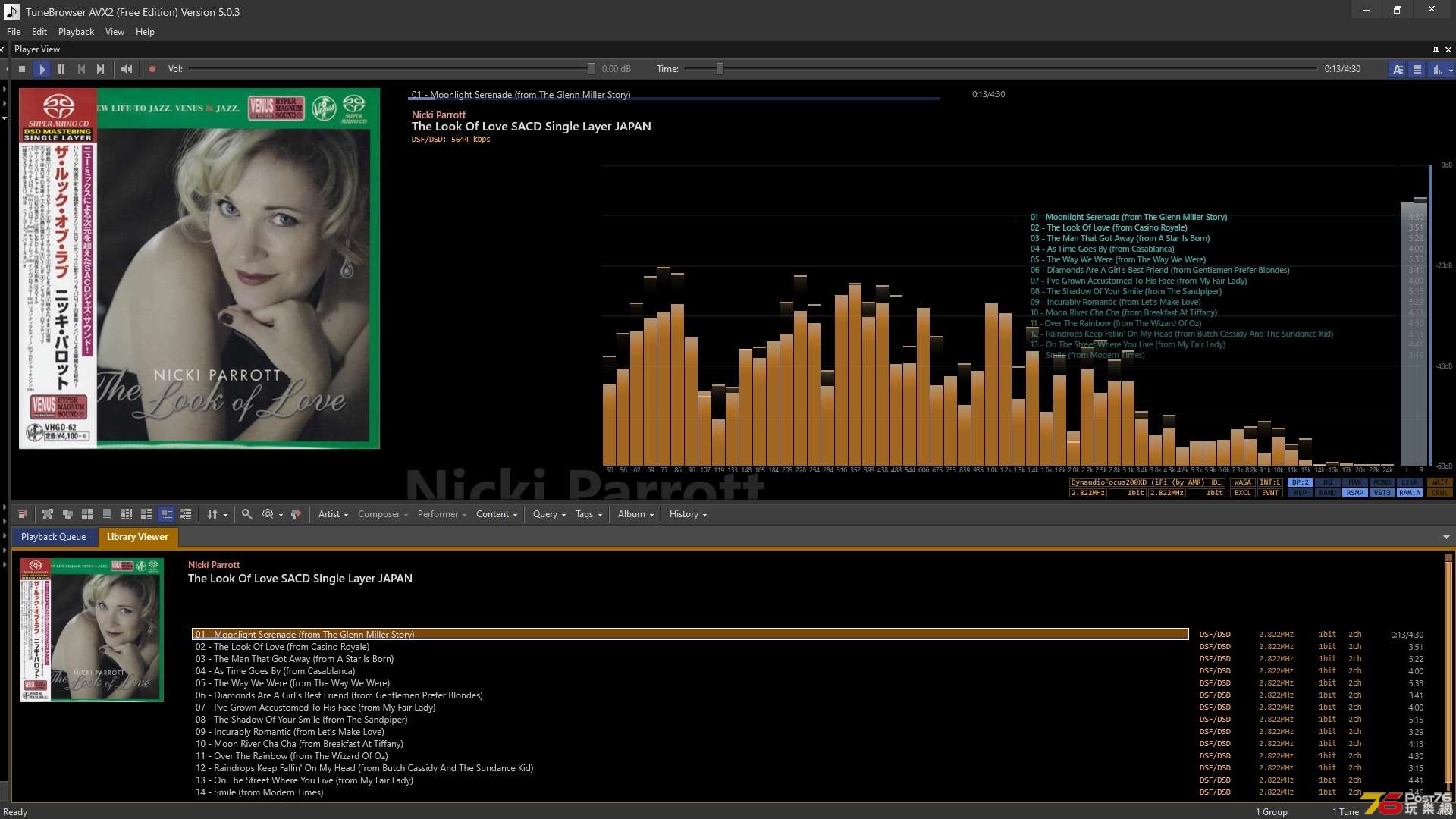Click the stacked covers view icon
The height and width of the screenshot is (819, 1456).
point(67,514)
